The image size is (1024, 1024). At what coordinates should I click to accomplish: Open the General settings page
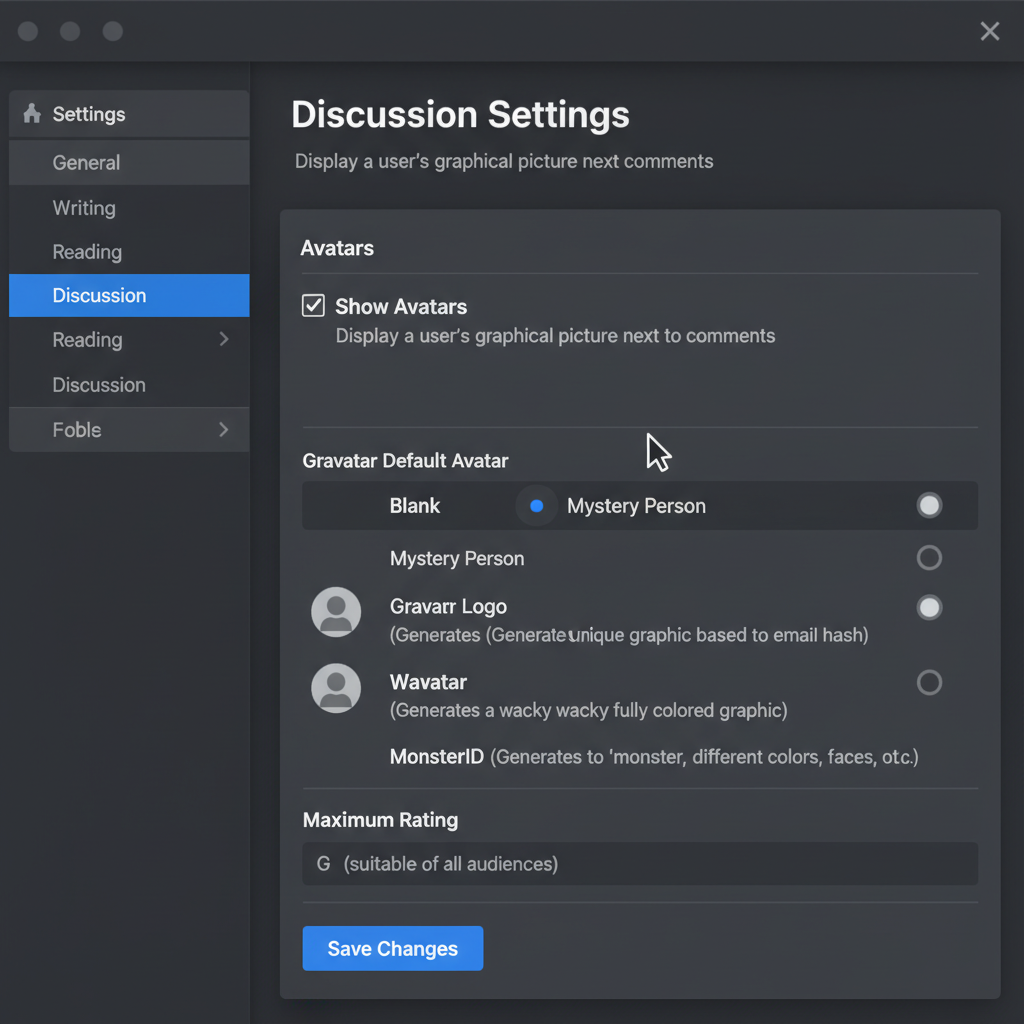click(87, 163)
